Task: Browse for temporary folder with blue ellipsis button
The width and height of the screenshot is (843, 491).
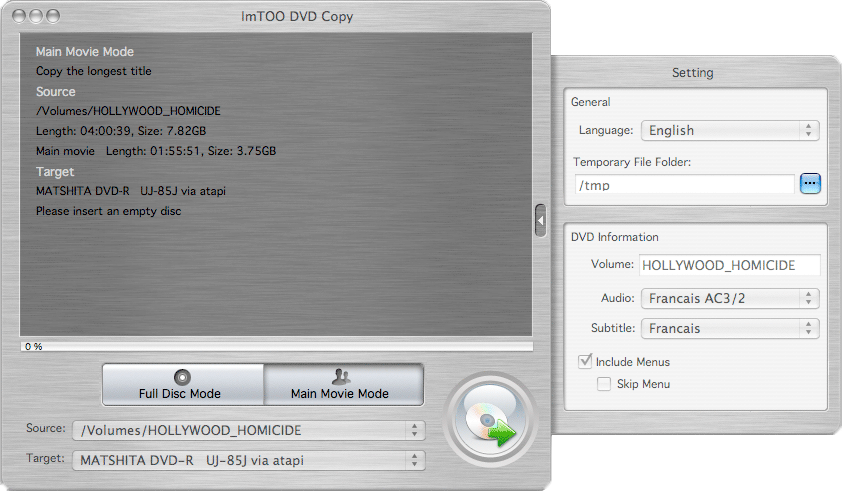Action: point(810,183)
